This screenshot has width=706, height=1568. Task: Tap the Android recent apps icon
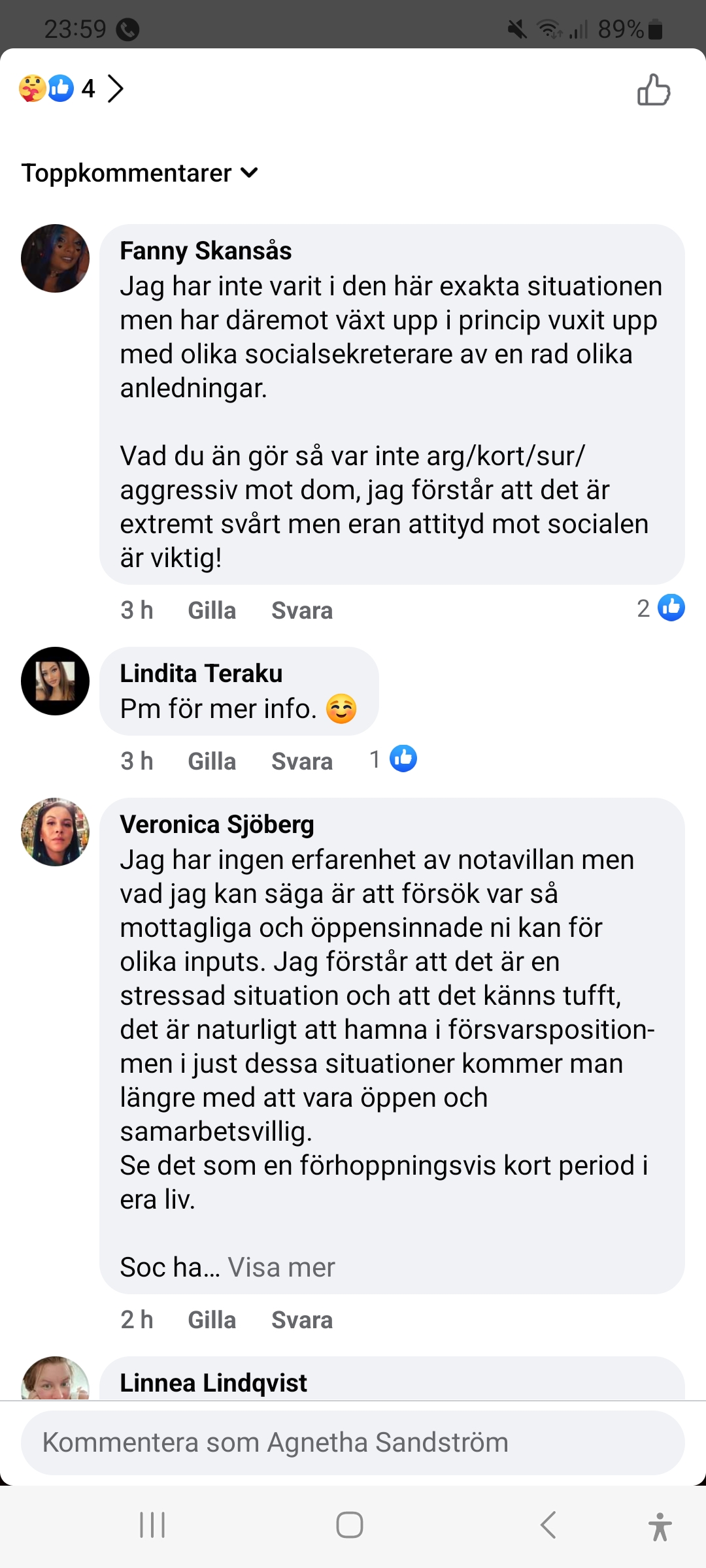(x=152, y=1526)
